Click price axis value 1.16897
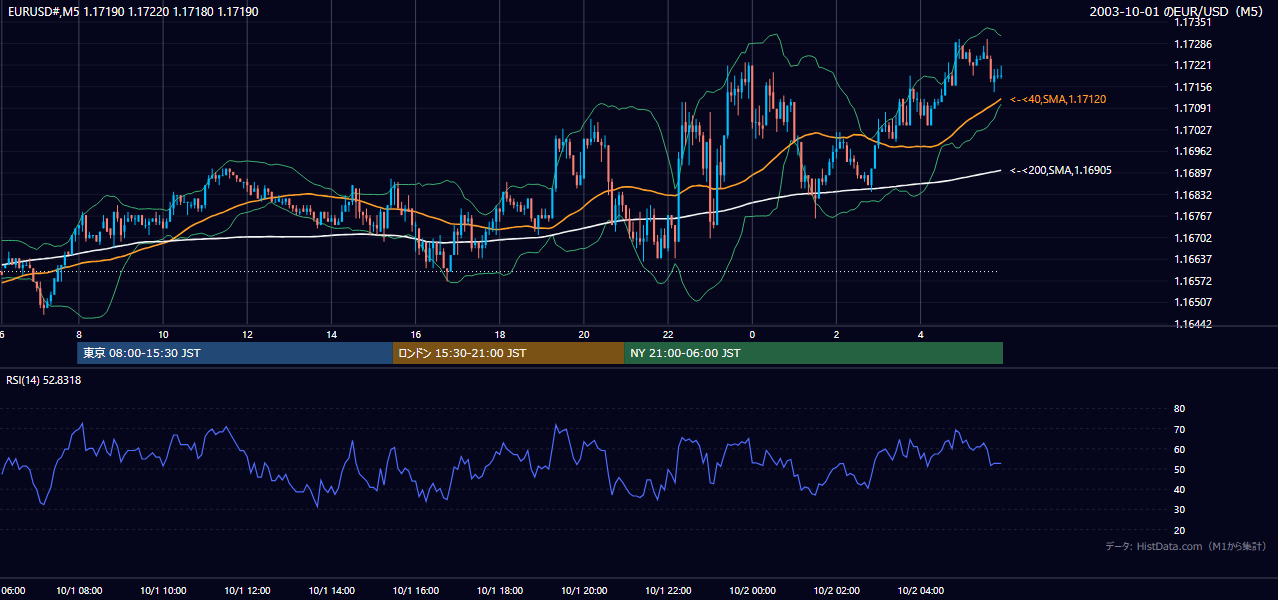The image size is (1278, 600). [x=1193, y=173]
